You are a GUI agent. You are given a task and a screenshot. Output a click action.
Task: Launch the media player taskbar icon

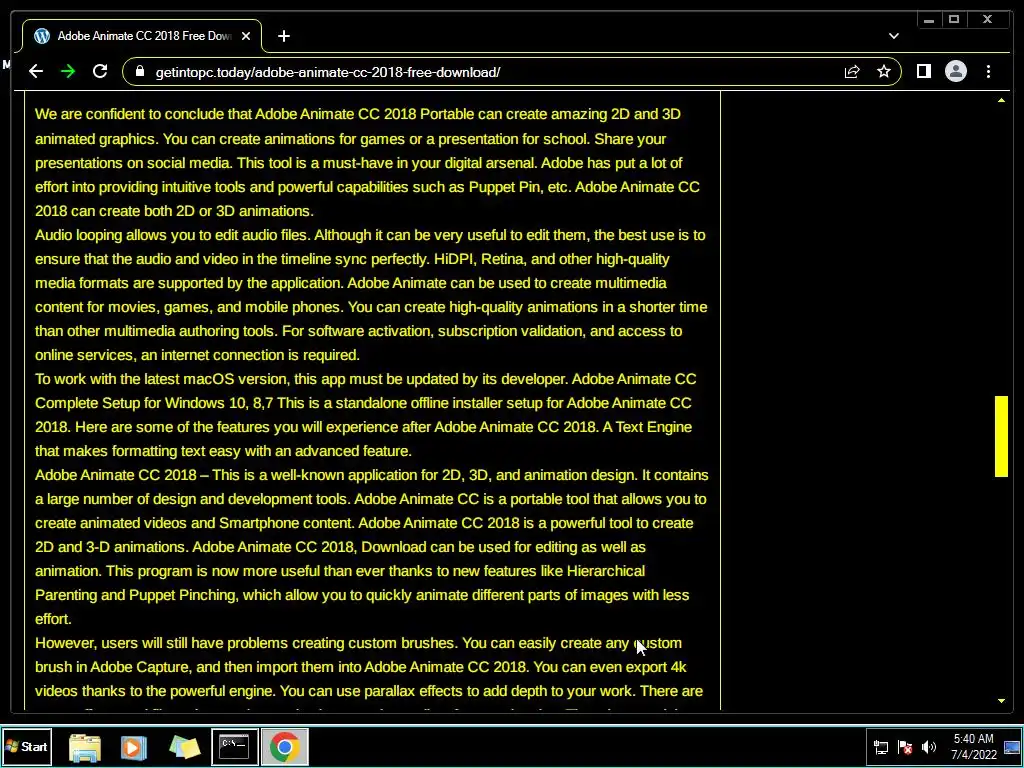tap(134, 747)
